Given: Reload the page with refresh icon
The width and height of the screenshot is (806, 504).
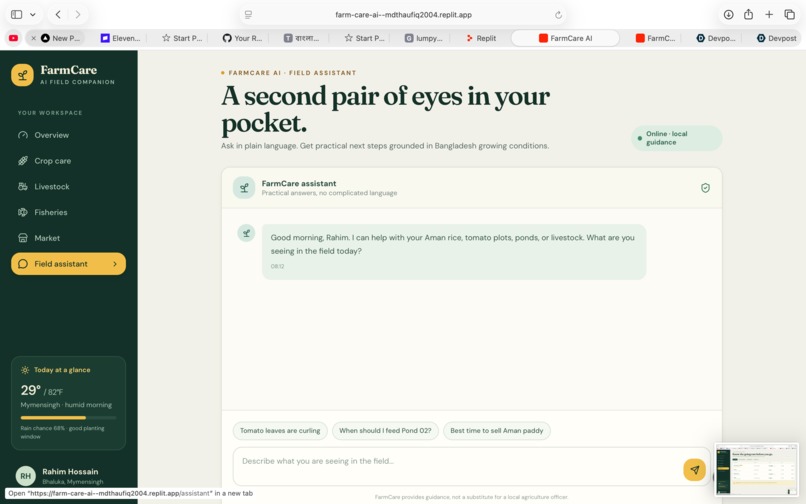Looking at the screenshot, I should coord(558,14).
